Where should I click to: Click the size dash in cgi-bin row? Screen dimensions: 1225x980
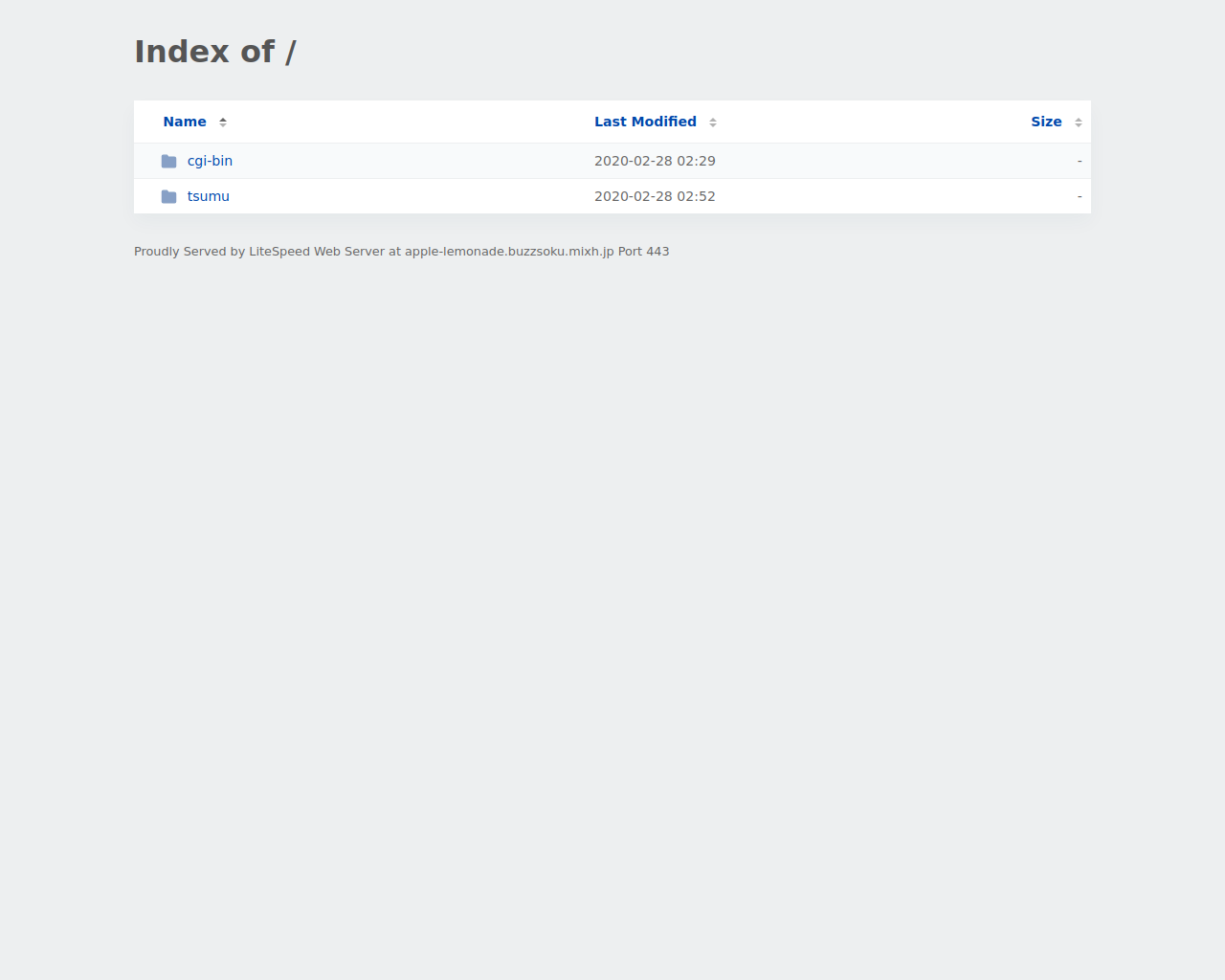1080,161
